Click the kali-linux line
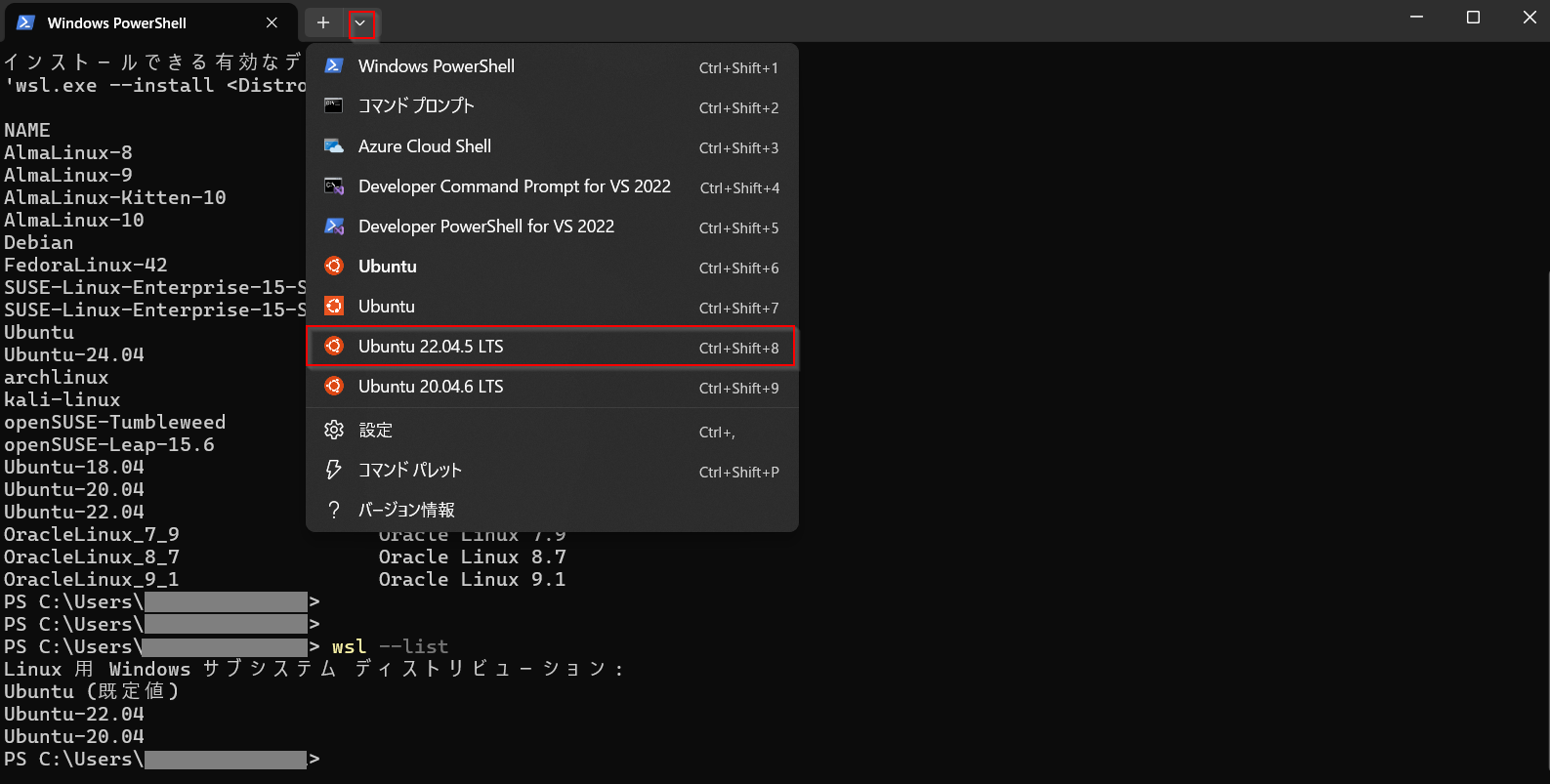The image size is (1550, 784). (x=63, y=399)
